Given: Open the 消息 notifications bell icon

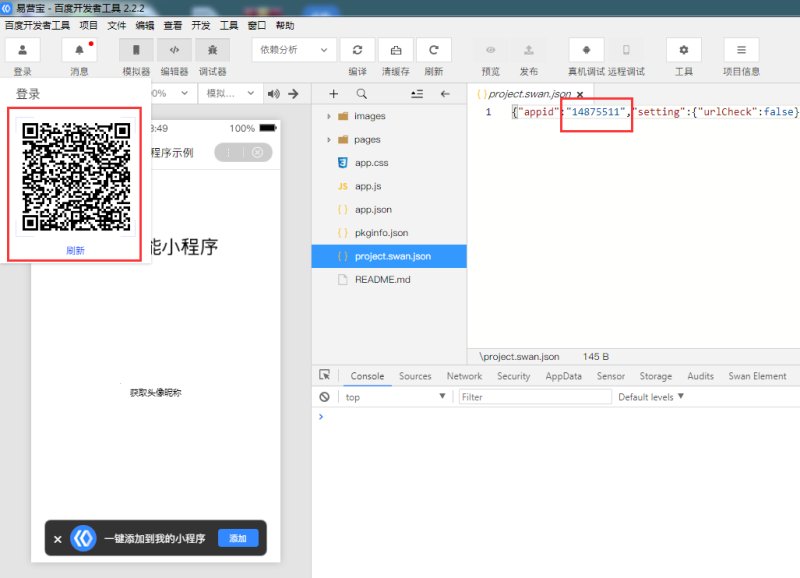Looking at the screenshot, I should [x=79, y=50].
